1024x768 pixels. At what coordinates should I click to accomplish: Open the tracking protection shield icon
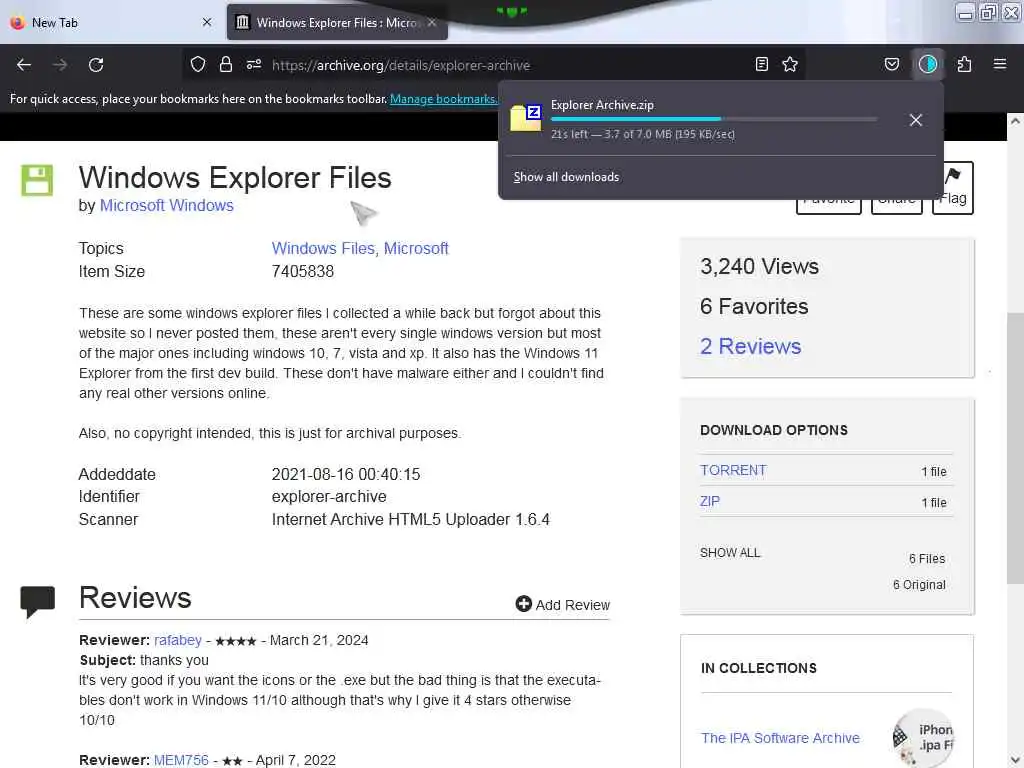click(198, 64)
